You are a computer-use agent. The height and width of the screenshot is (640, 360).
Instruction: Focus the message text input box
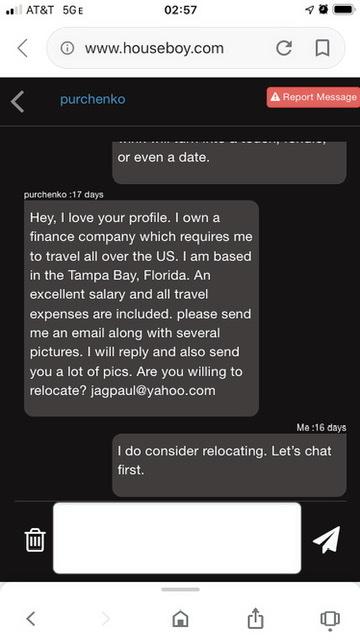(177, 538)
